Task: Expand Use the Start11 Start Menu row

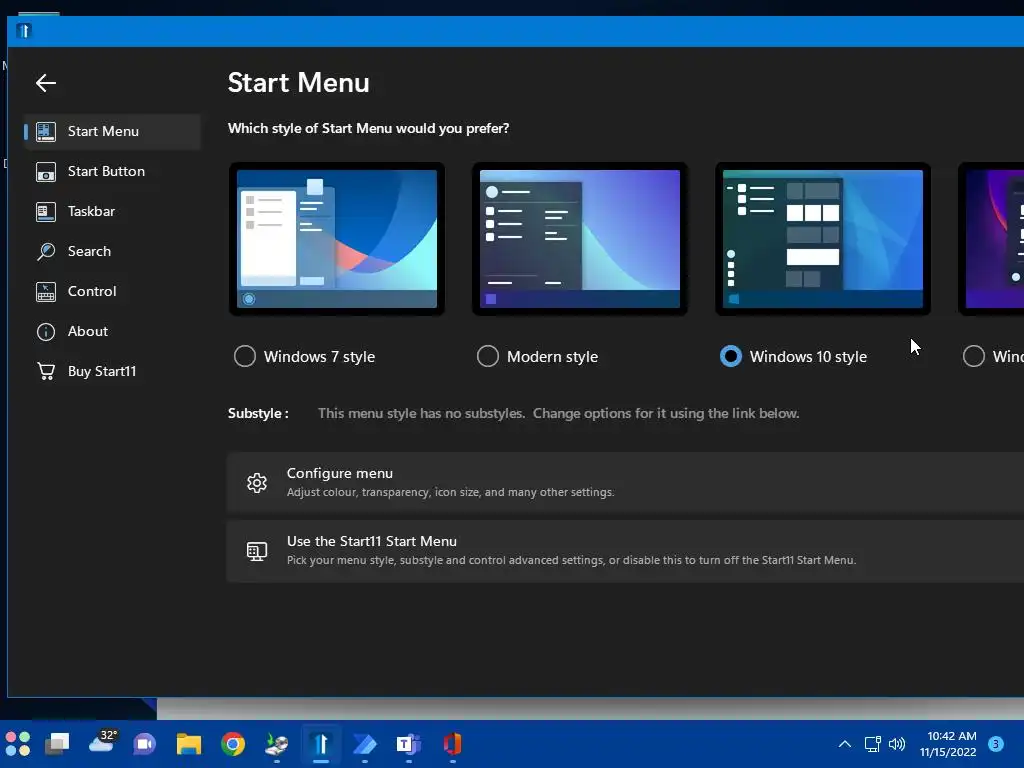Action: 625,551
